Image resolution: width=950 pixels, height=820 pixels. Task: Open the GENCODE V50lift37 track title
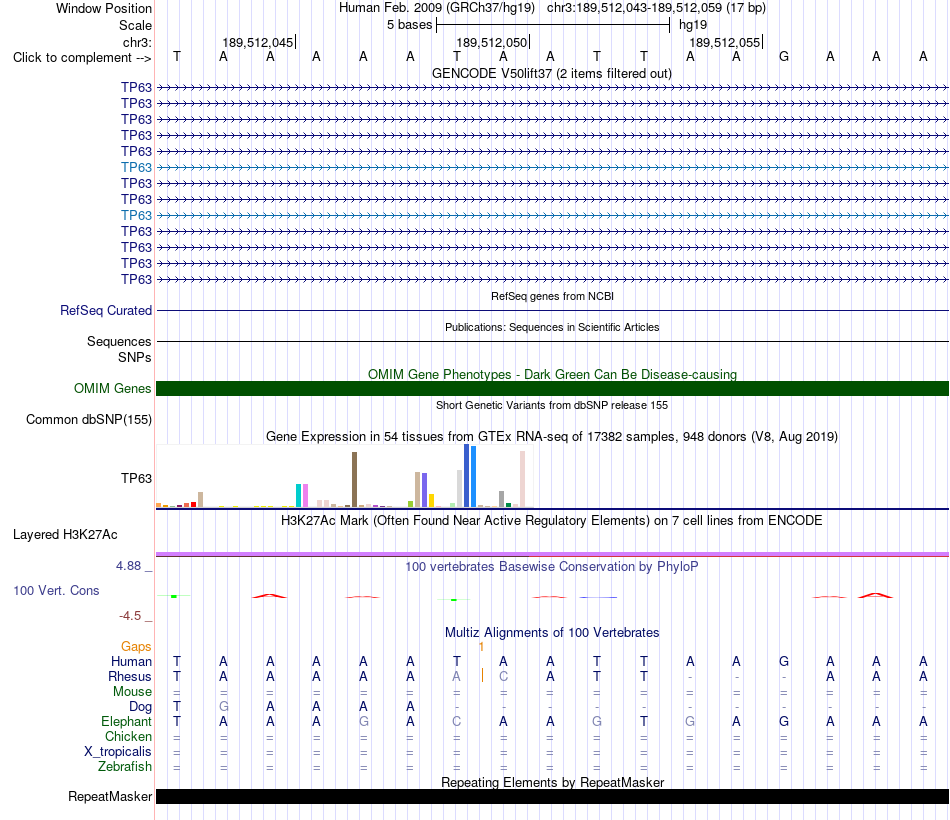(552, 73)
